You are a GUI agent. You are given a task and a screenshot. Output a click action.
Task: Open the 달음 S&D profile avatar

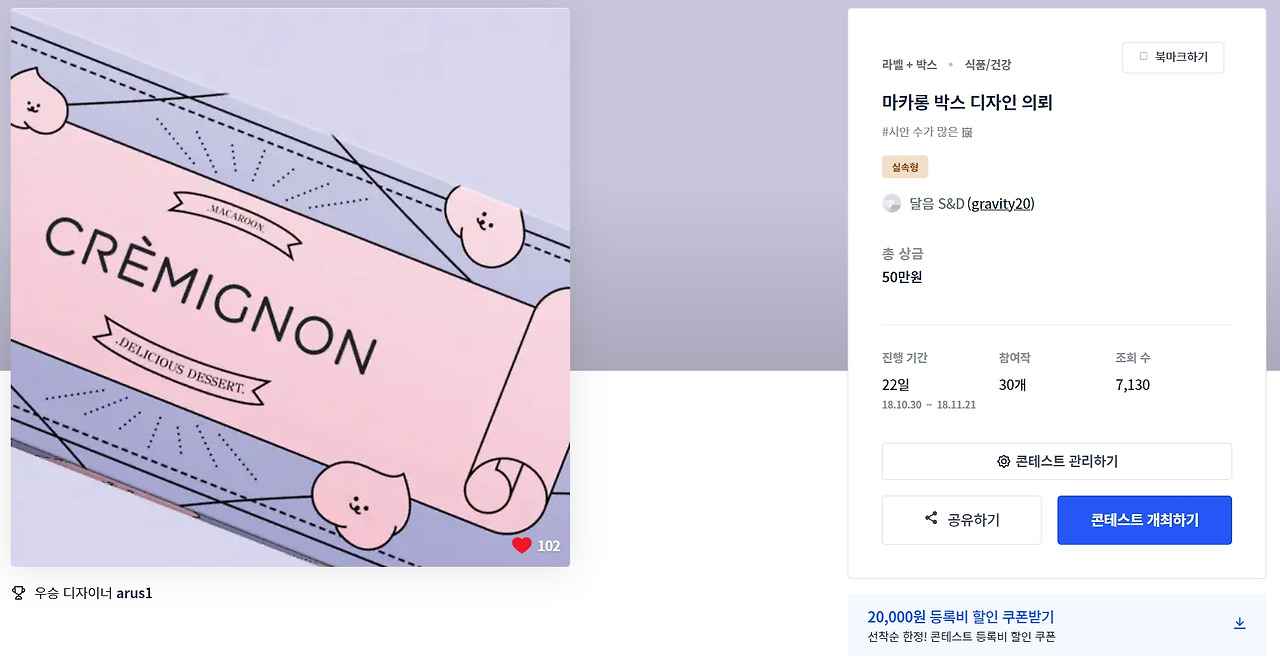coord(892,204)
